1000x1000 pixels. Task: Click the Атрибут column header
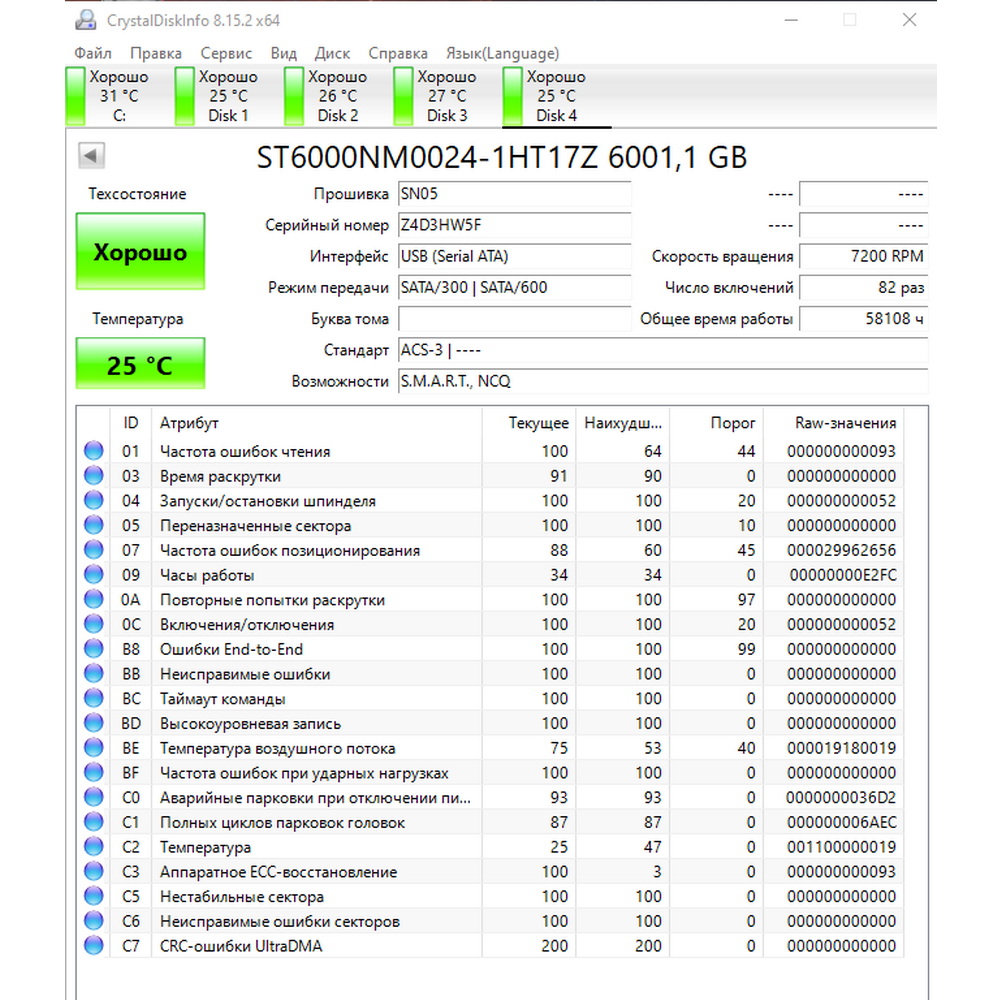click(317, 423)
